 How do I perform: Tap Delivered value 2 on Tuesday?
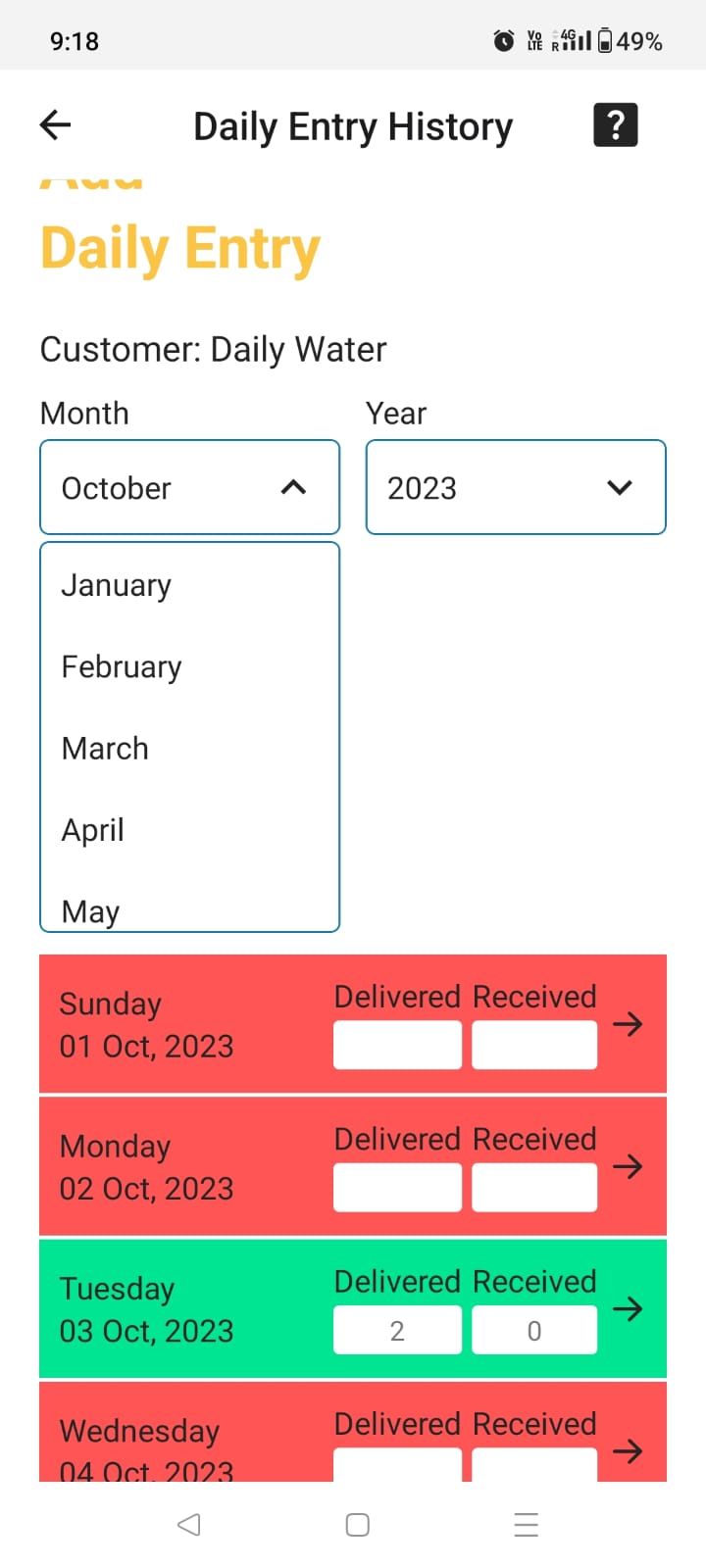(397, 1330)
